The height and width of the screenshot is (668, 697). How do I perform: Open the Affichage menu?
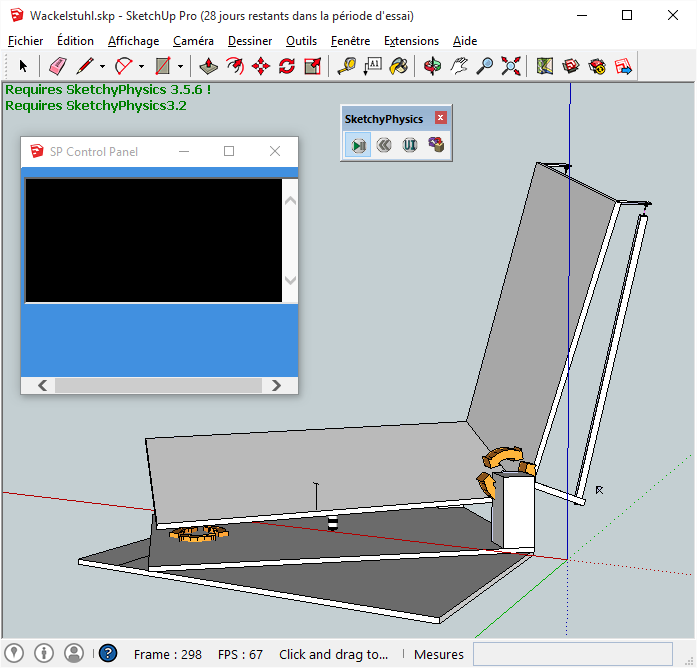coord(133,41)
